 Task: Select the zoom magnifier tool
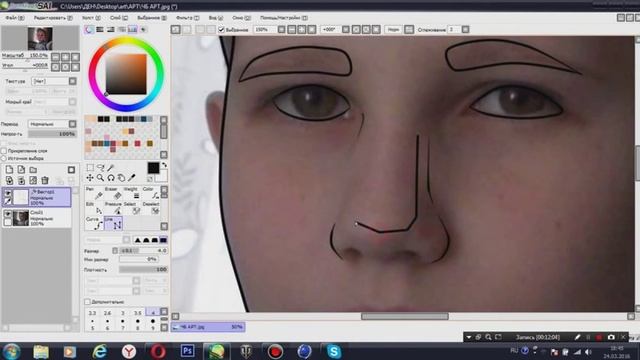tap(100, 178)
